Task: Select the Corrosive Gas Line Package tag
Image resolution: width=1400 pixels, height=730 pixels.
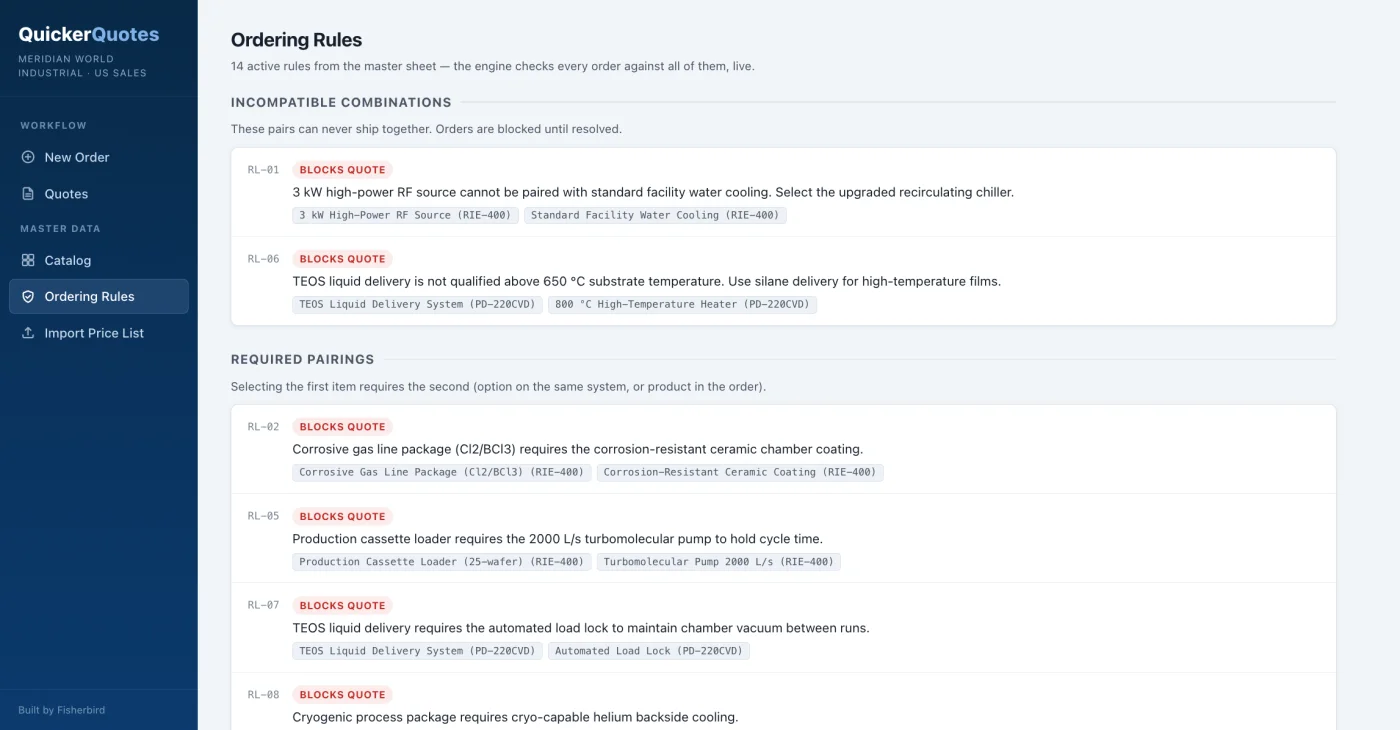Action: pos(442,472)
